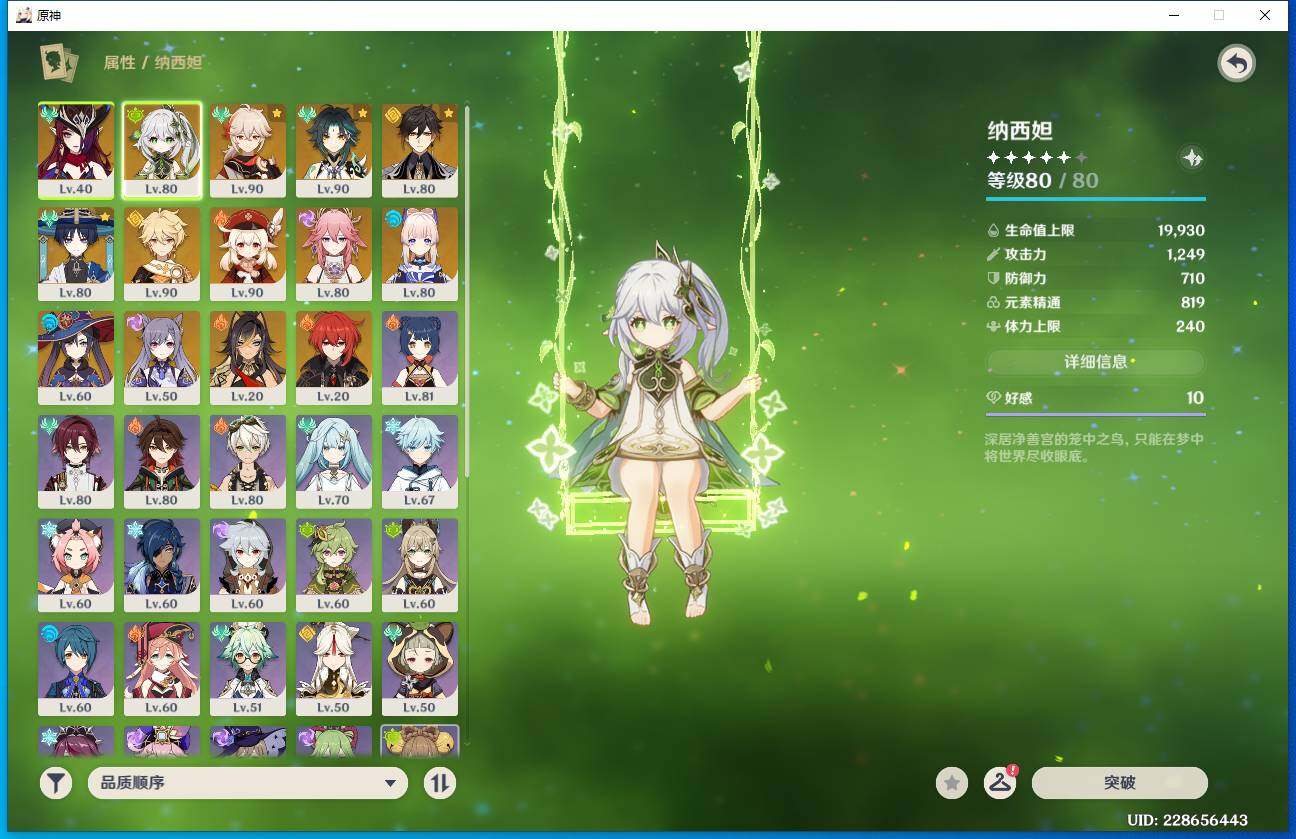
Task: Click the character name 纳西妲 heading
Action: click(x=1020, y=130)
